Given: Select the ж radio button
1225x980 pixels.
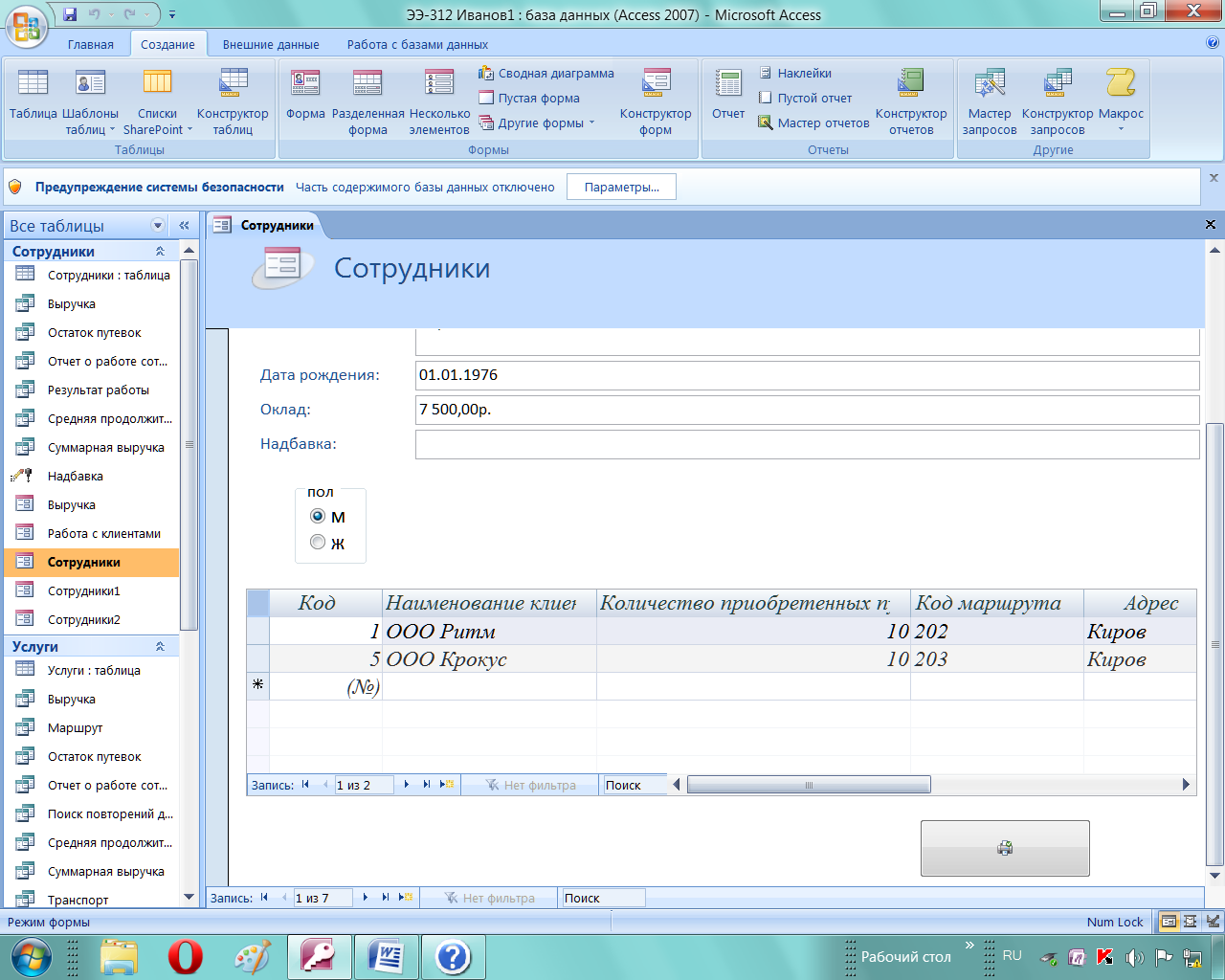Looking at the screenshot, I should (x=318, y=543).
